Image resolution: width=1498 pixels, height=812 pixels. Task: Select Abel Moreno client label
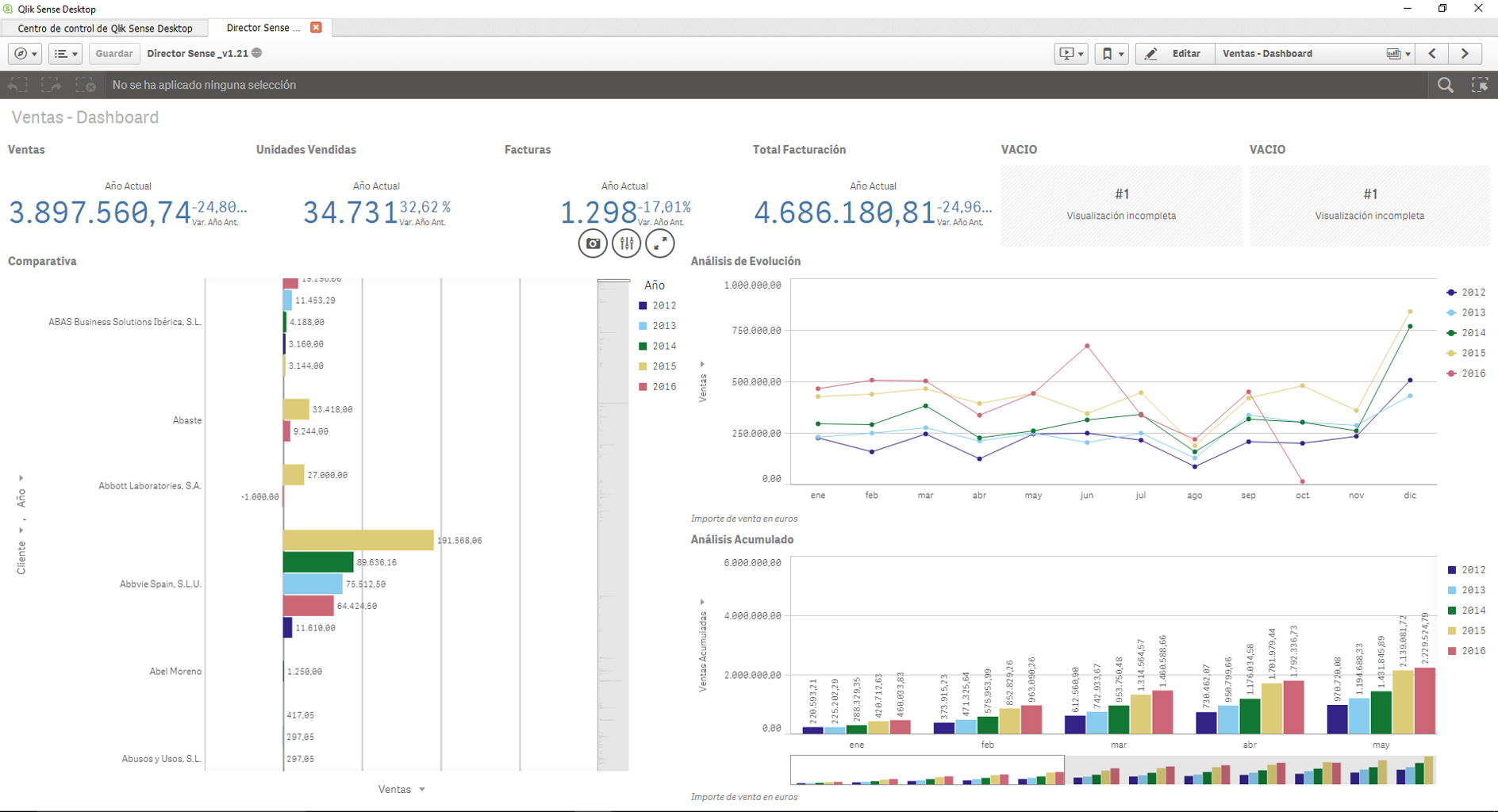click(x=175, y=672)
